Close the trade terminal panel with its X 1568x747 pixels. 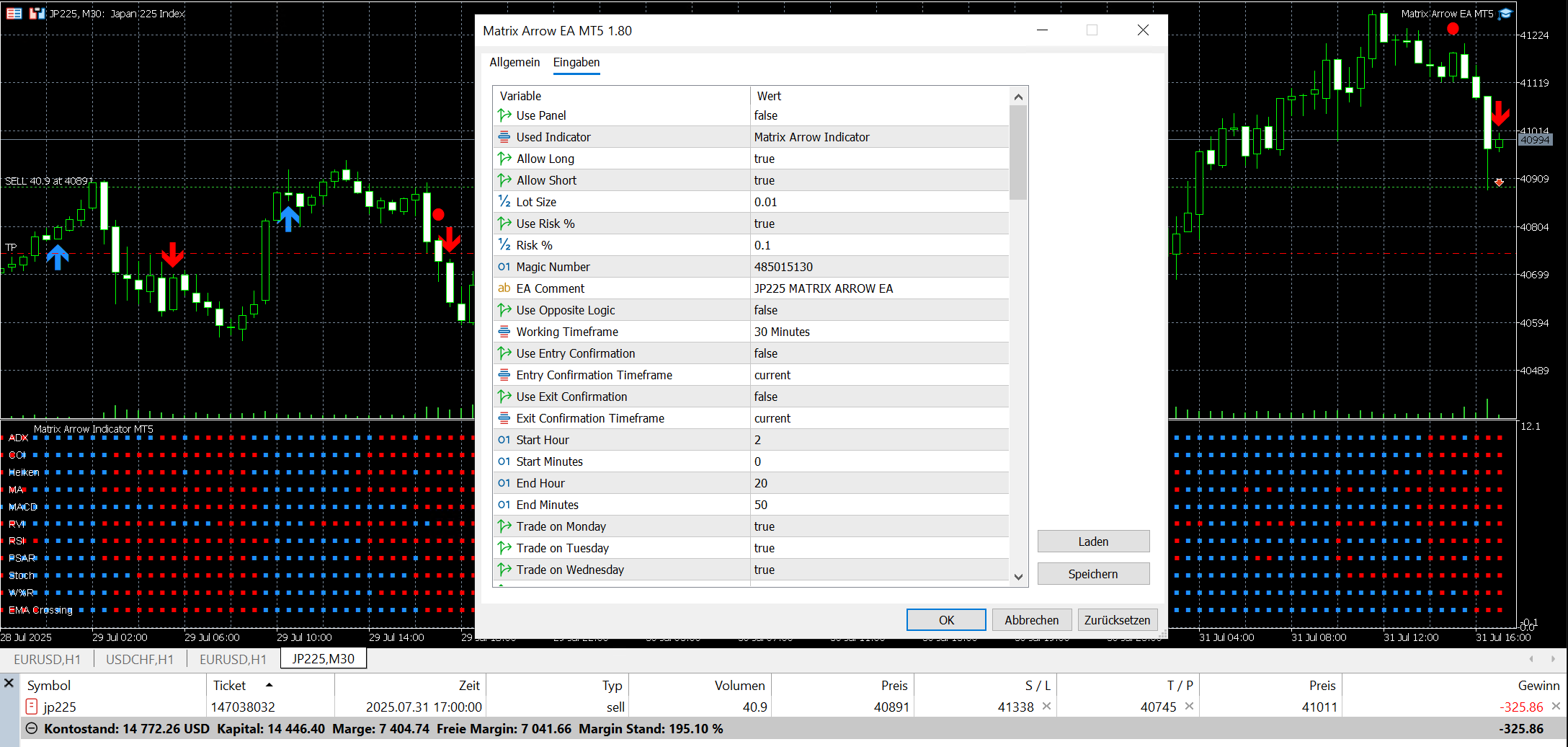pyautogui.click(x=9, y=682)
